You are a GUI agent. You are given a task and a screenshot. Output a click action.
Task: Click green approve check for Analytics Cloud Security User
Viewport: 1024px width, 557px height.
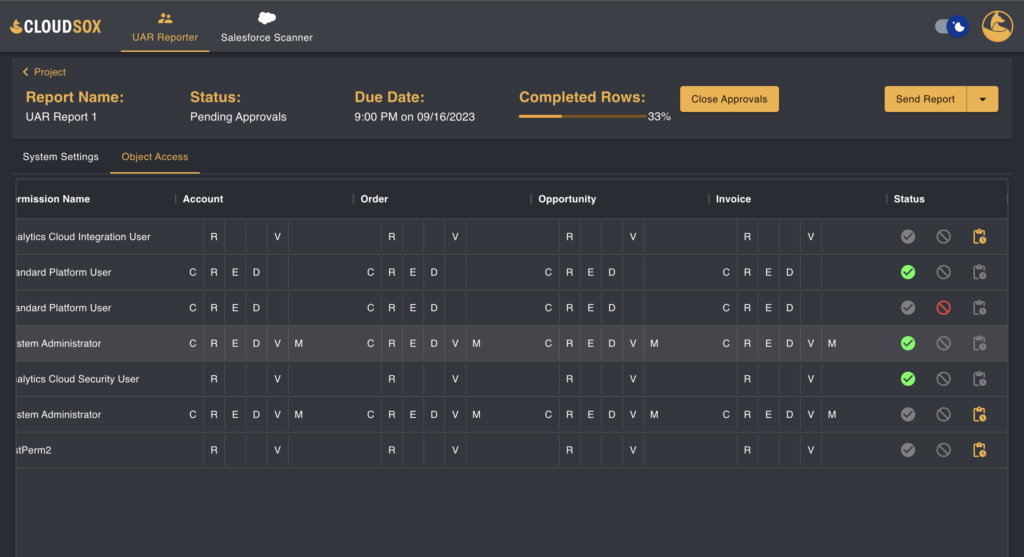click(908, 379)
